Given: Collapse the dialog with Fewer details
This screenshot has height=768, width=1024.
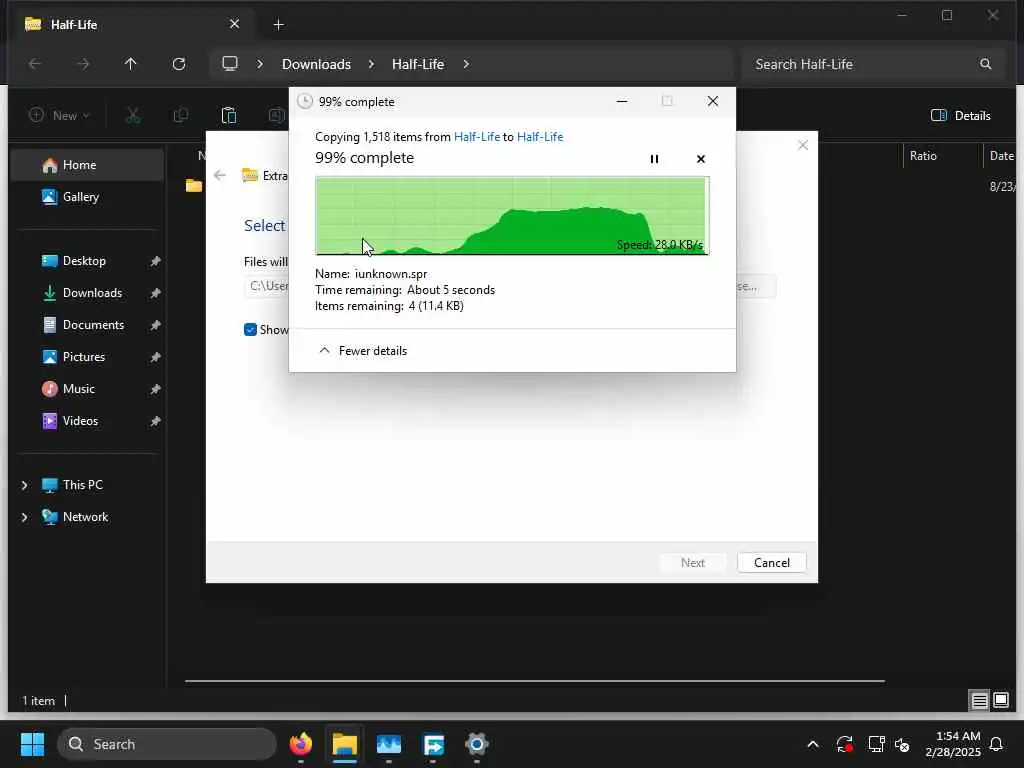Looking at the screenshot, I should pyautogui.click(x=363, y=351).
